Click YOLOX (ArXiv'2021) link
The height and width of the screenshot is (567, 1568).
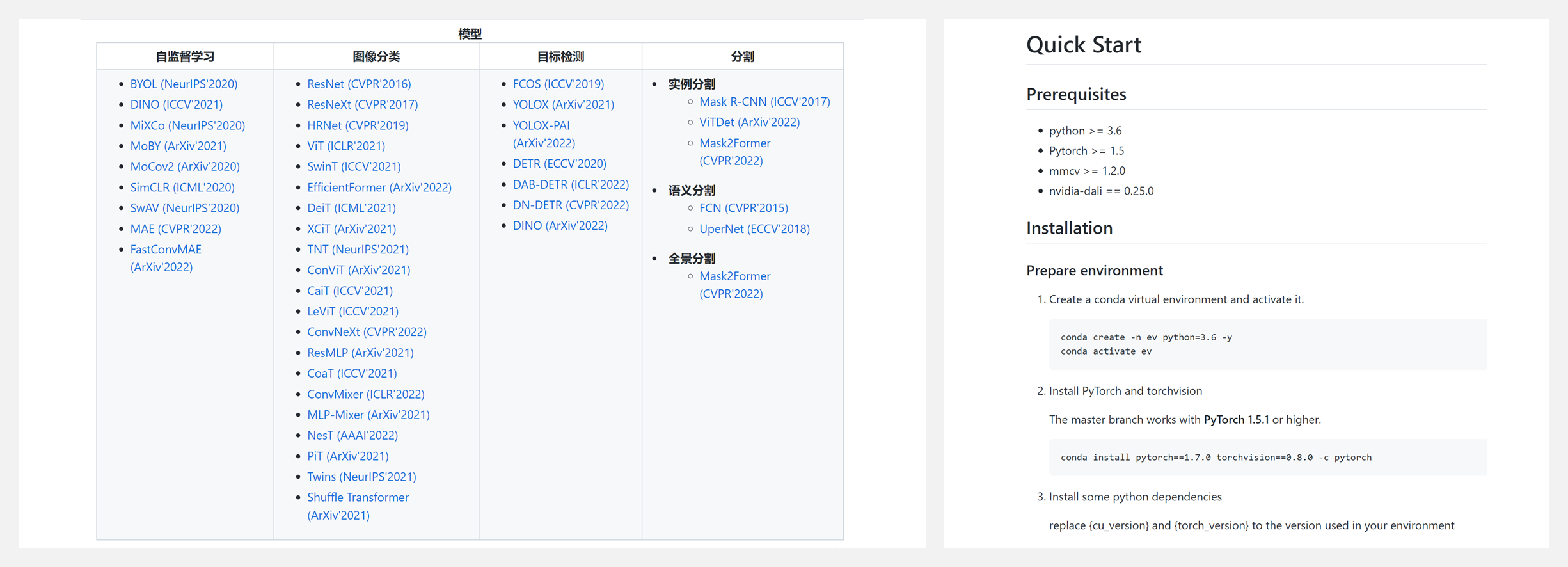(564, 104)
